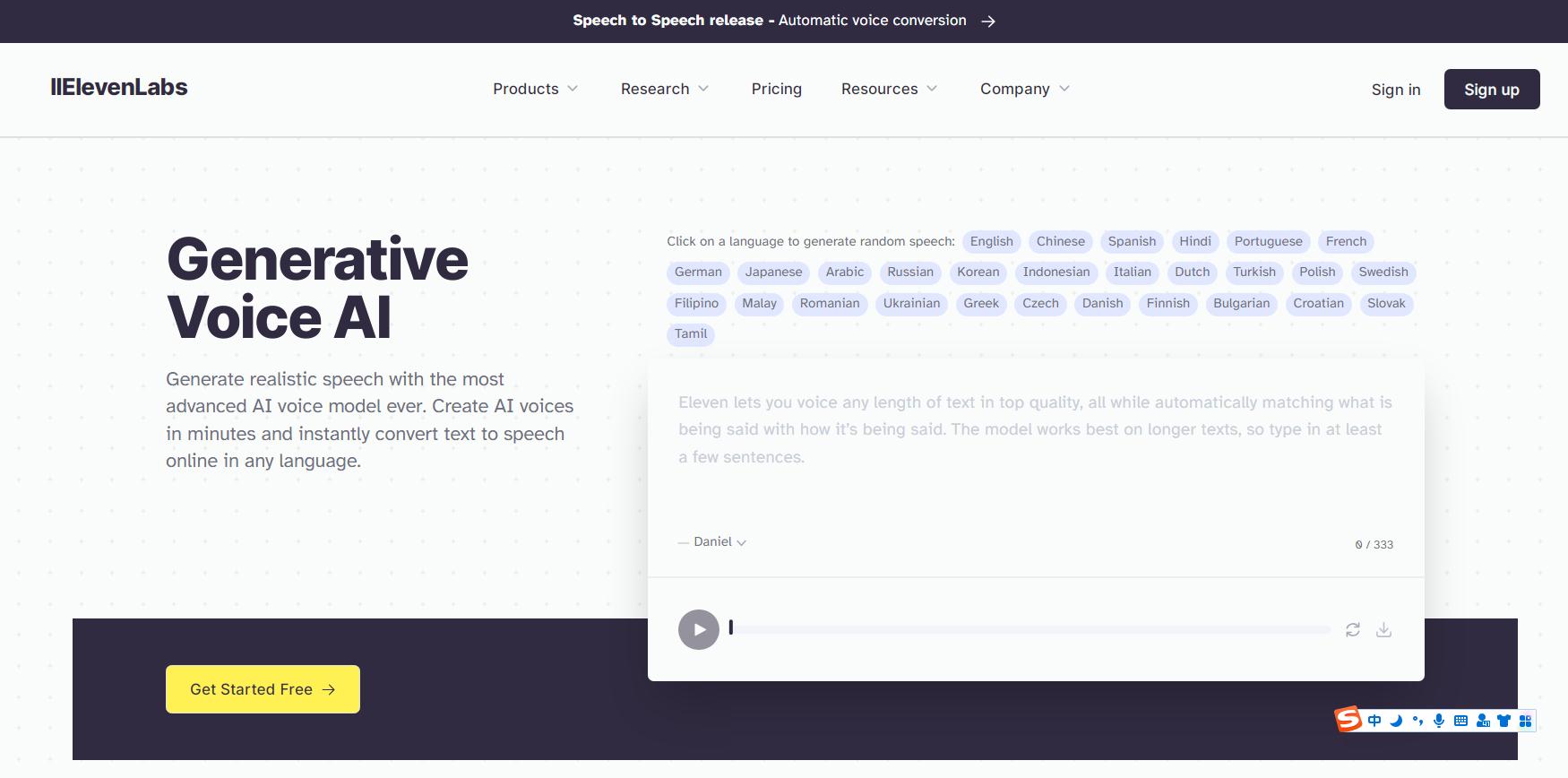Expand the Products menu
This screenshot has height=778, width=1568.
point(535,89)
